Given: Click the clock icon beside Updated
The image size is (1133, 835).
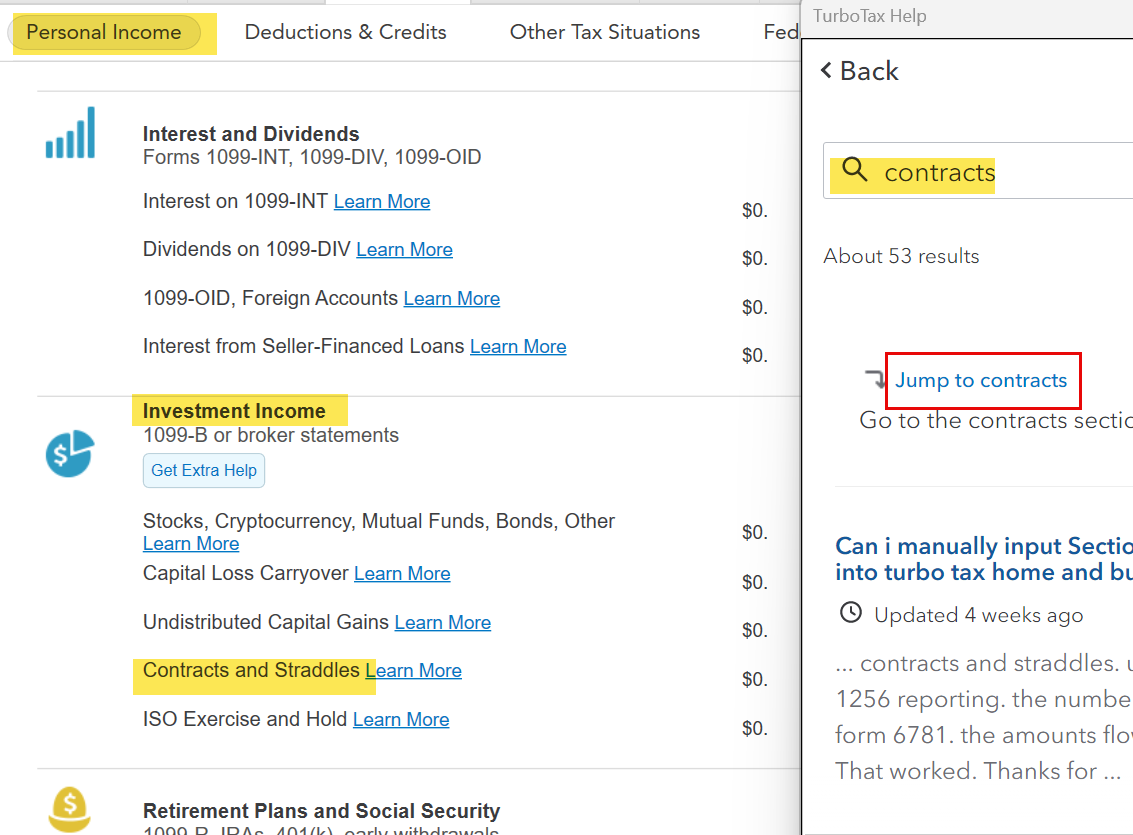Looking at the screenshot, I should (850, 613).
